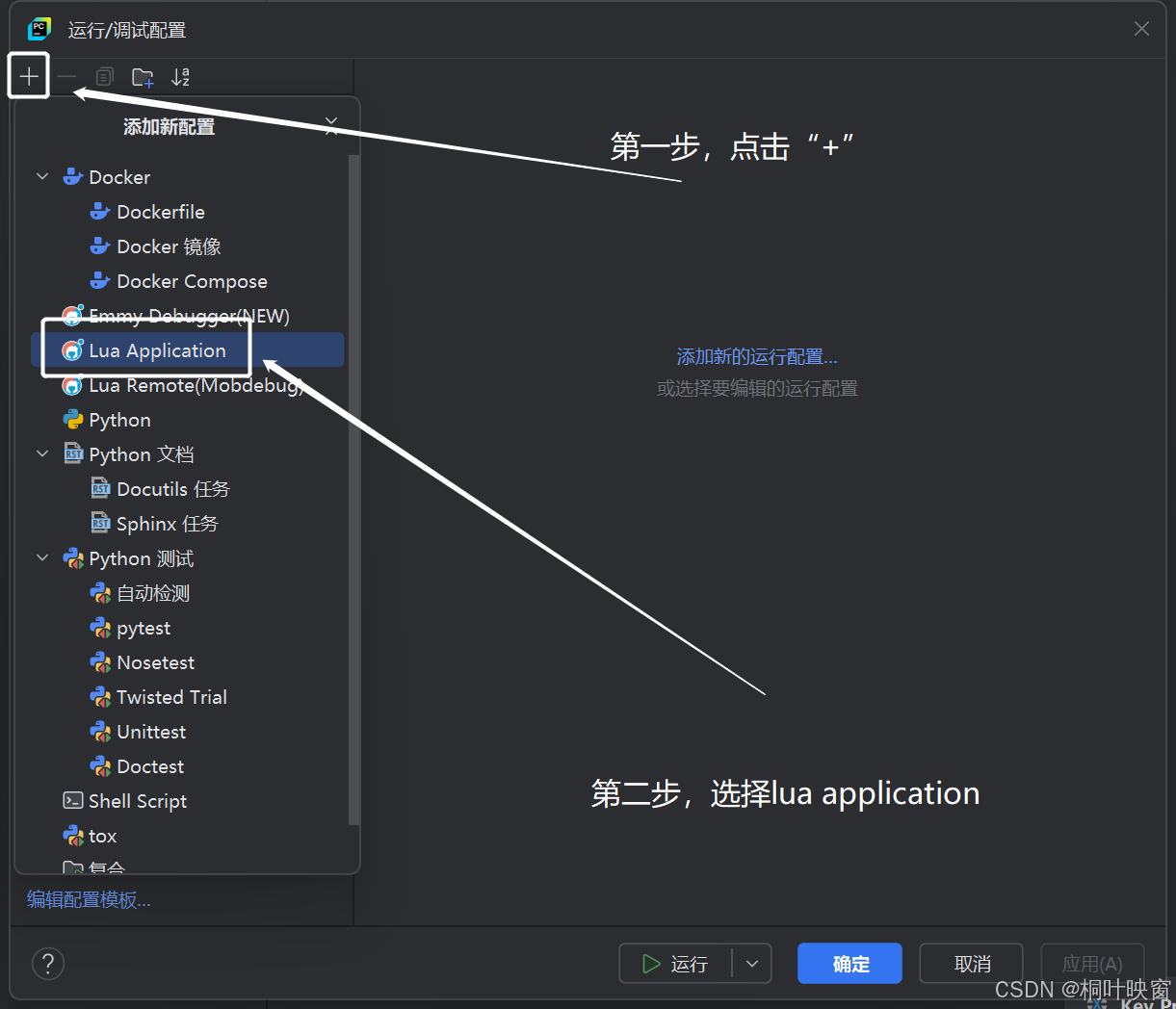
Task: Select tox configuration type
Action: tap(188, 836)
